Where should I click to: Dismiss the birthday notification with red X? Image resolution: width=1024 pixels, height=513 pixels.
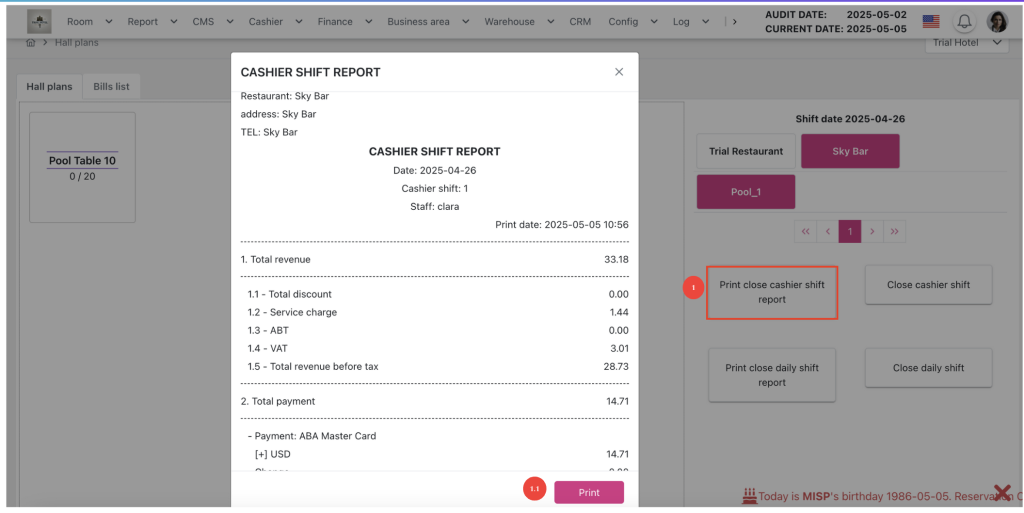point(1001,492)
